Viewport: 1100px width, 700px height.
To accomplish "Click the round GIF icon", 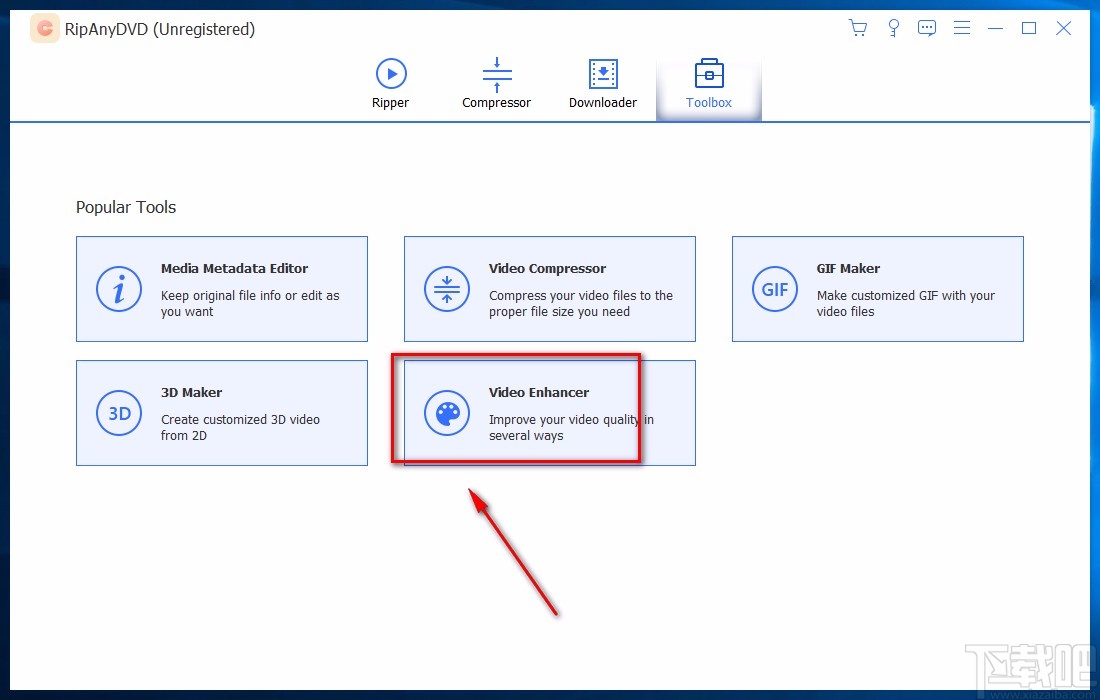I will click(x=775, y=289).
